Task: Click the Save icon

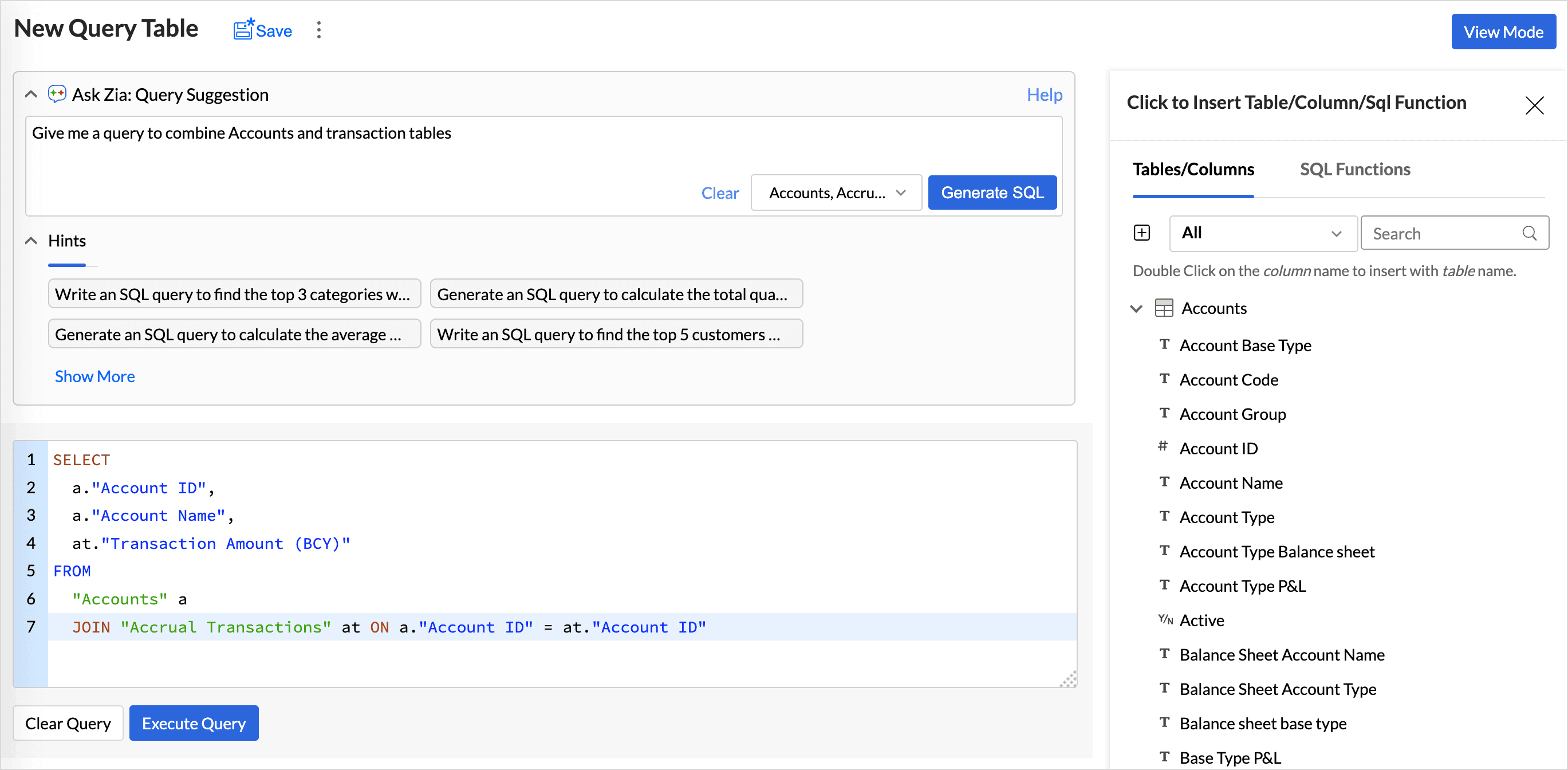Action: (x=243, y=30)
